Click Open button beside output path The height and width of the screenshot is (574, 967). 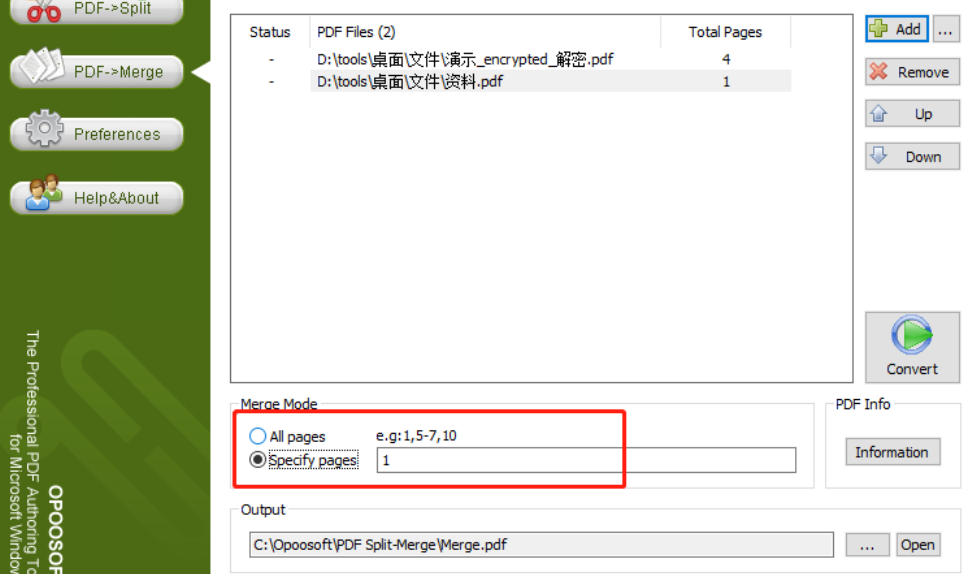tap(918, 545)
